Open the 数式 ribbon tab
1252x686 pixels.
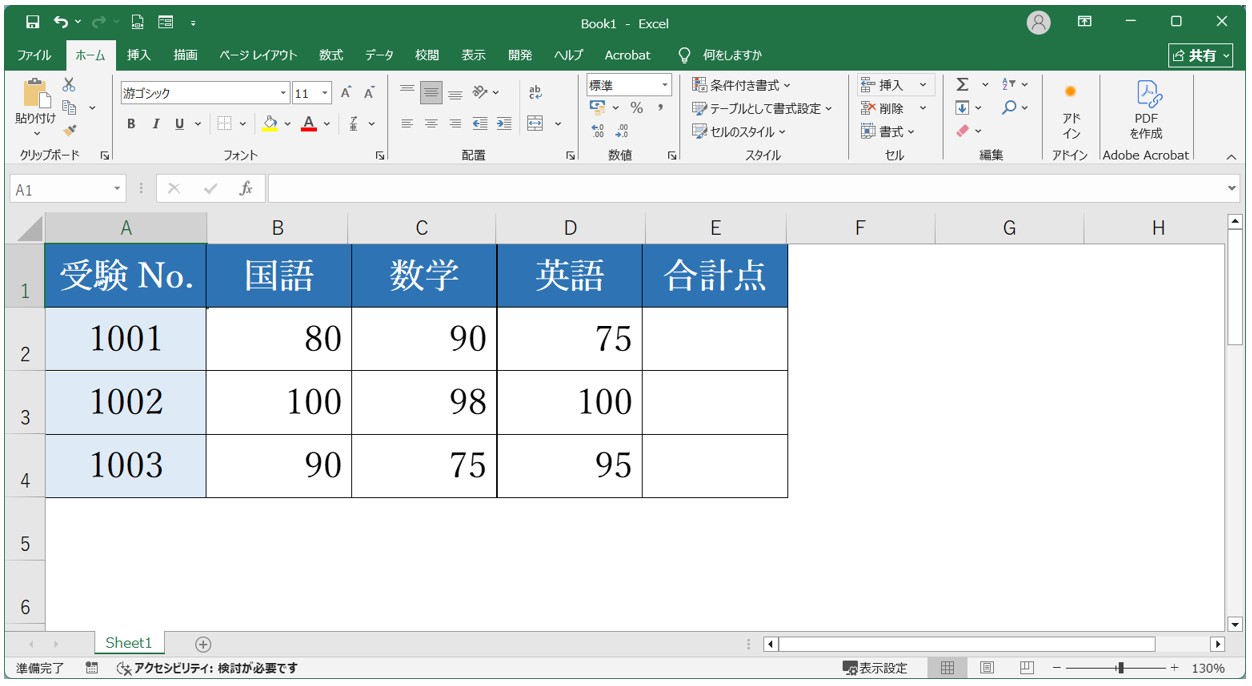click(x=331, y=55)
